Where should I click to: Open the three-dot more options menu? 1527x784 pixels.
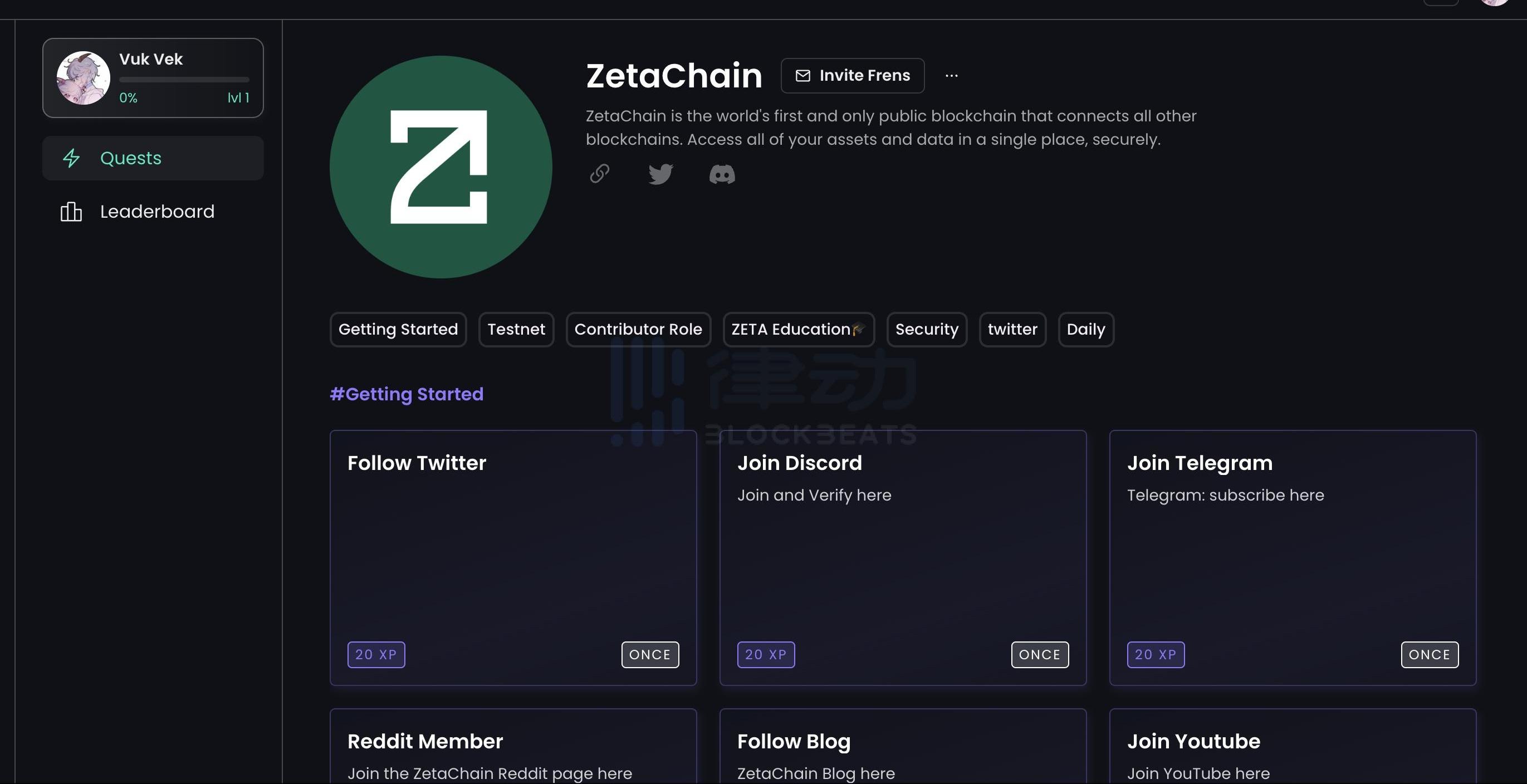pyautogui.click(x=951, y=76)
